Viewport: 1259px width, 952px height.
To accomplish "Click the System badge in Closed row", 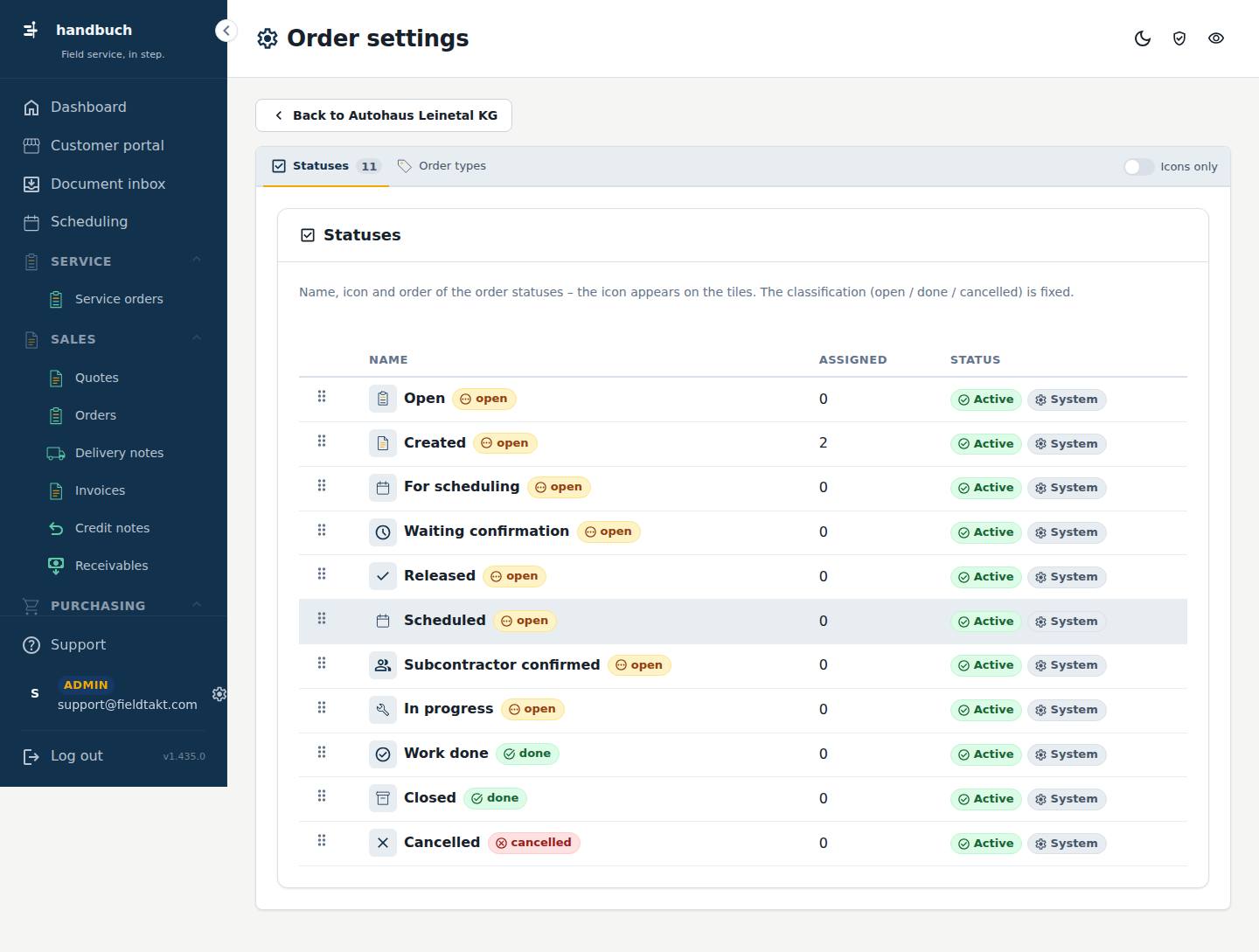I will [x=1067, y=799].
